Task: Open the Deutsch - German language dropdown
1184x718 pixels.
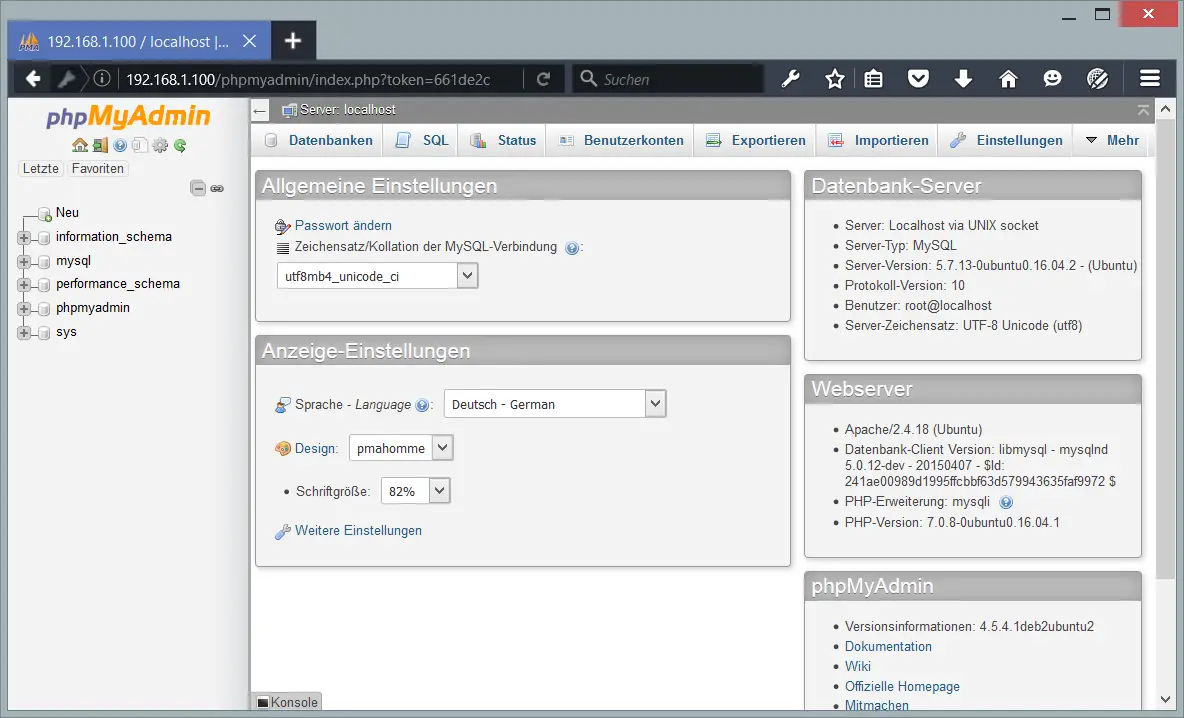Action: coord(555,404)
